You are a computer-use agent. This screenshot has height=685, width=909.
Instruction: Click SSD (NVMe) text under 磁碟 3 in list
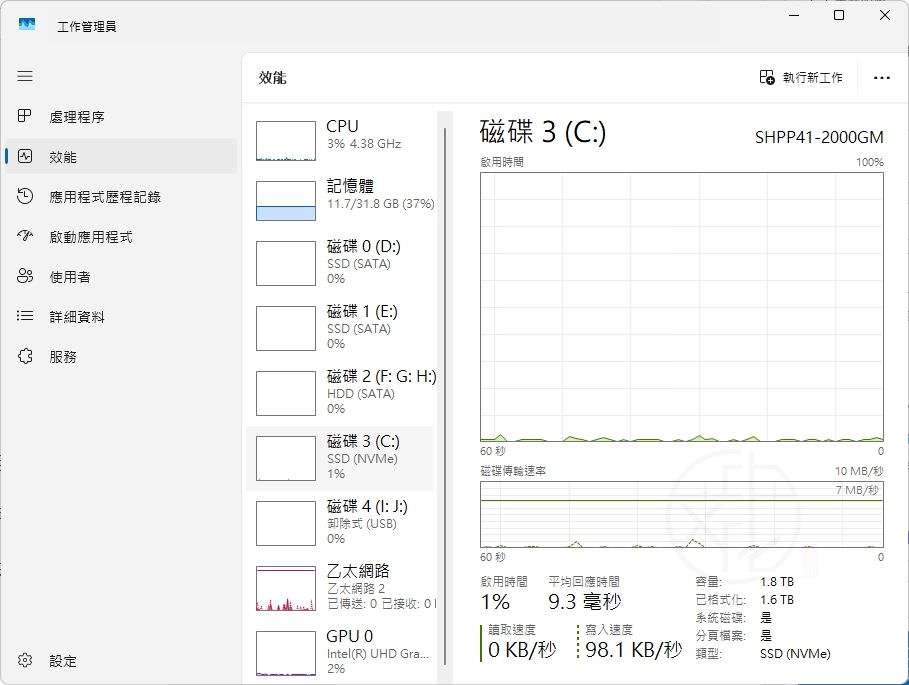pos(362,459)
